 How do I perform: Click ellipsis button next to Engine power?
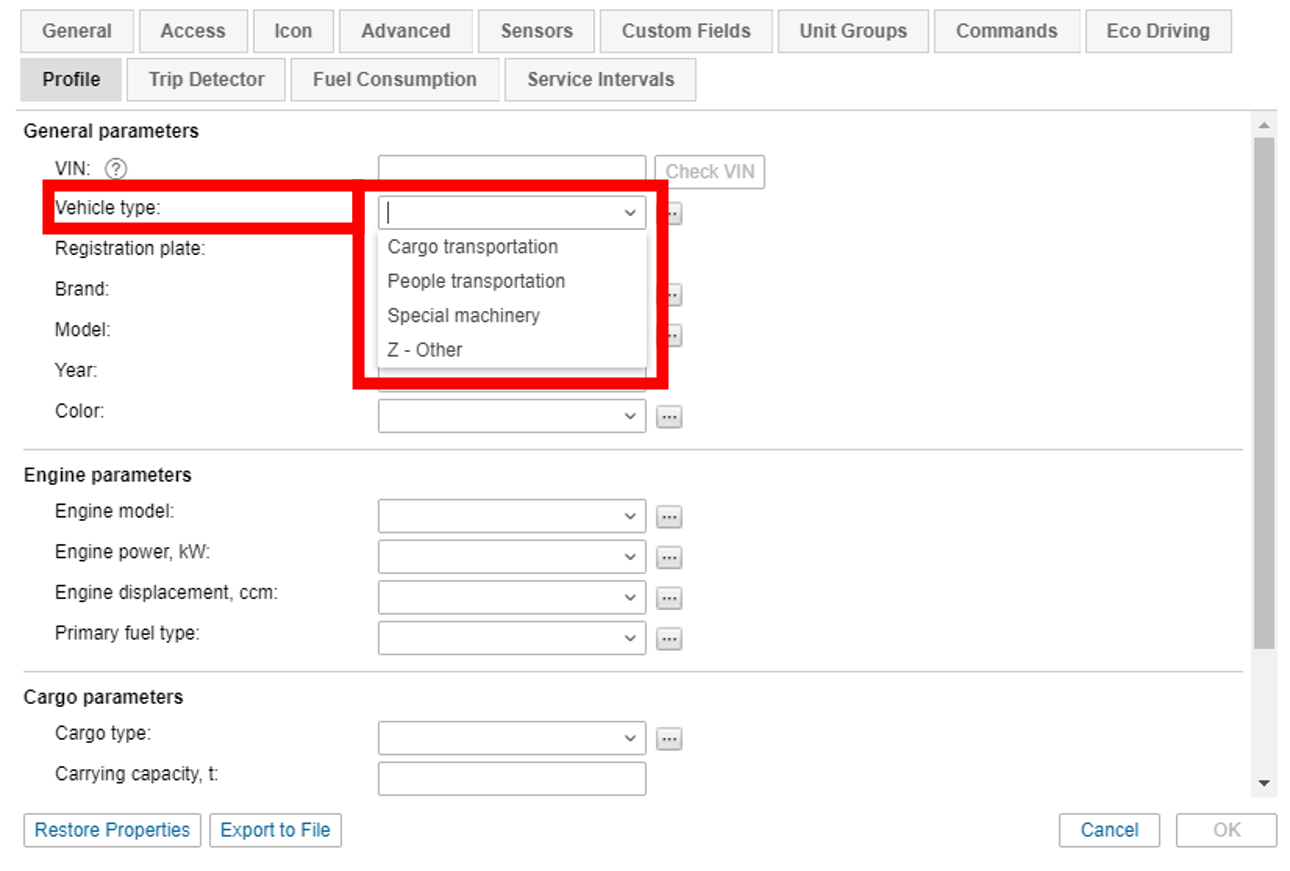click(x=669, y=557)
